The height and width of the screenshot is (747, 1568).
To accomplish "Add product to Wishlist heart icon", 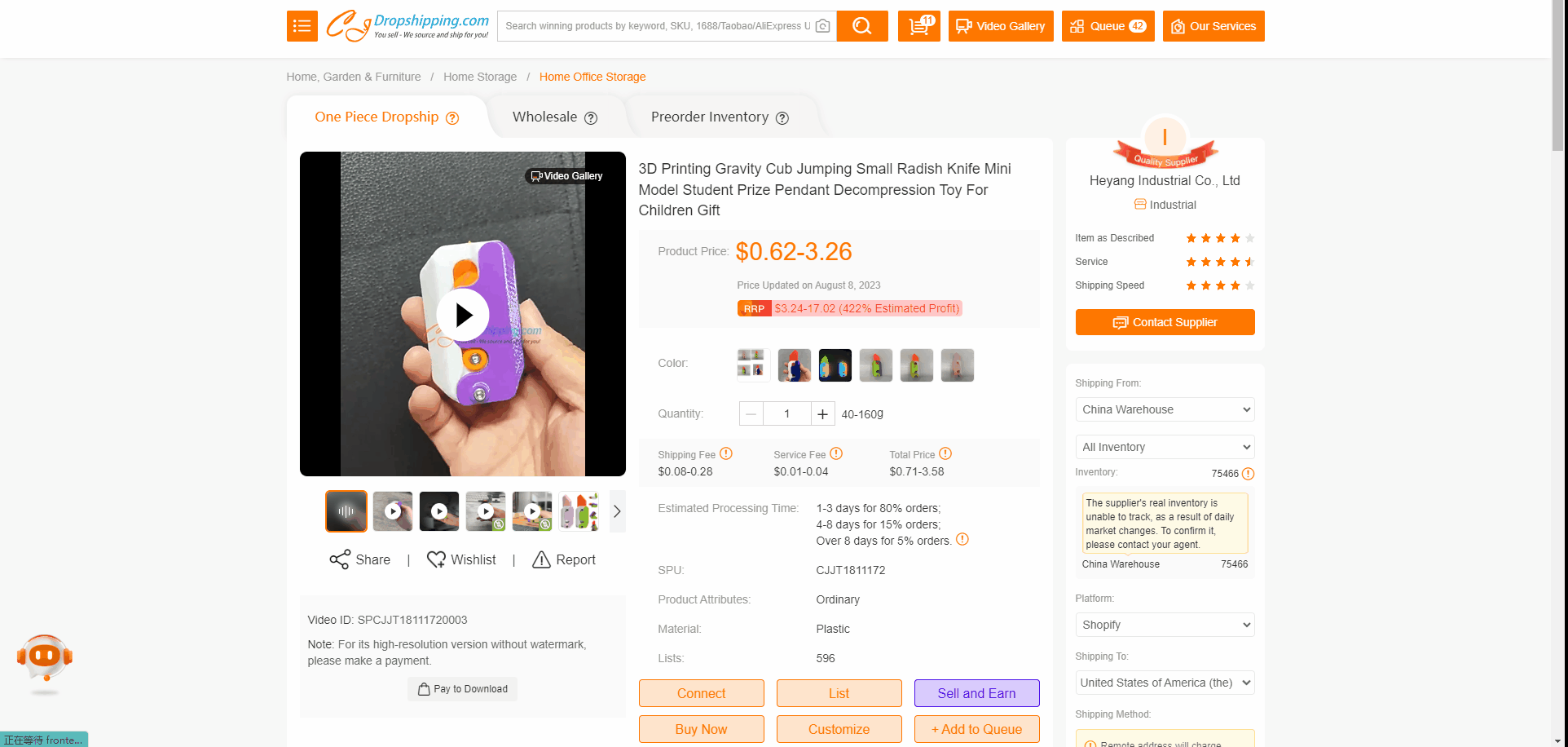I will [437, 559].
